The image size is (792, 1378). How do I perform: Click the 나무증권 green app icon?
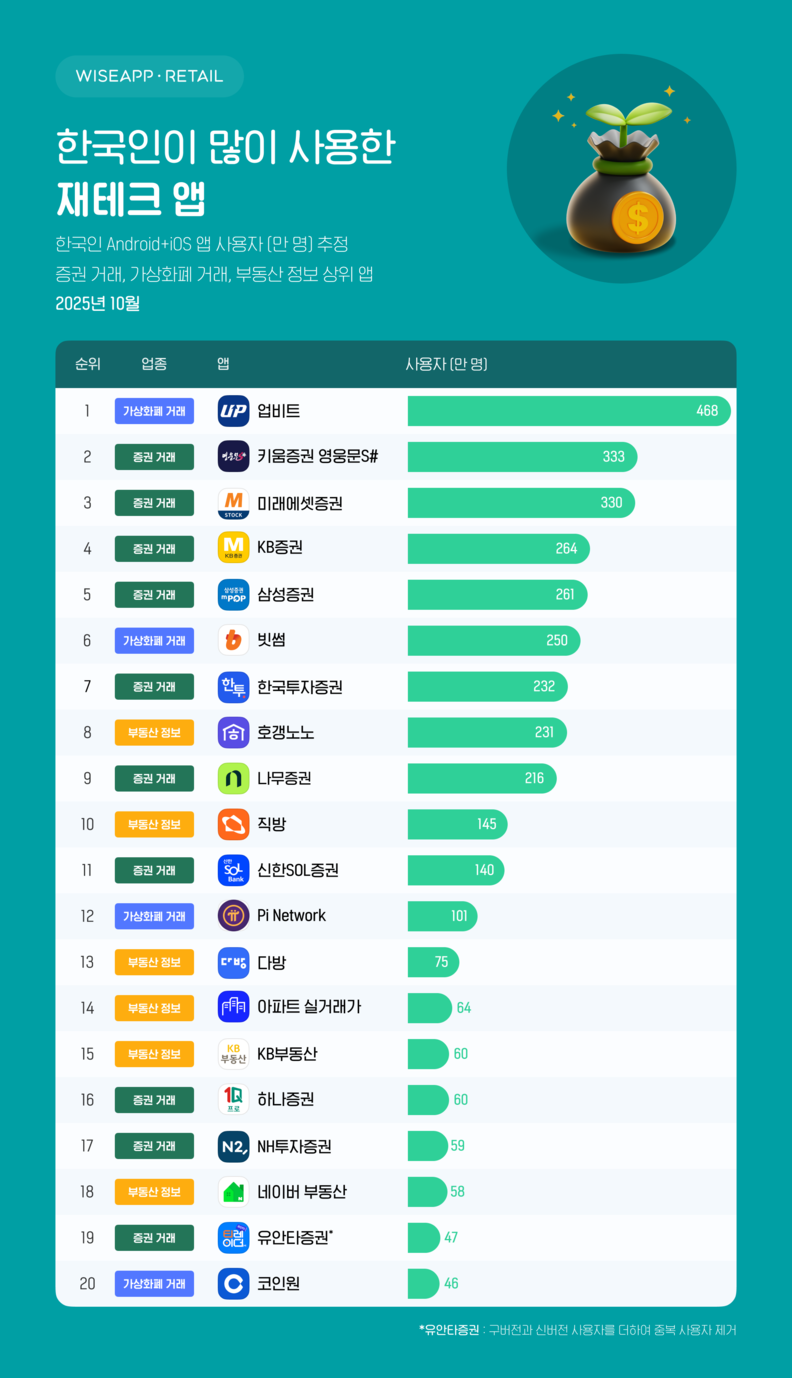click(233, 778)
